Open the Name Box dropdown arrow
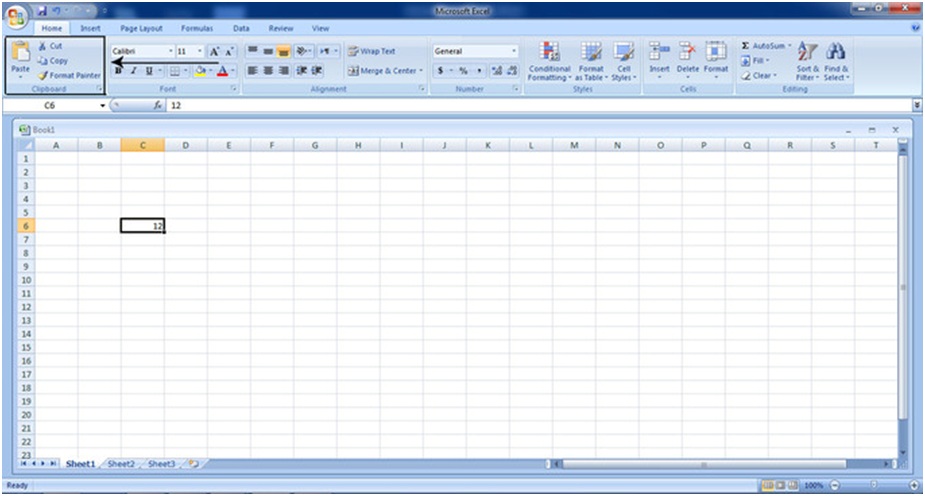925x496 pixels. [x=101, y=105]
